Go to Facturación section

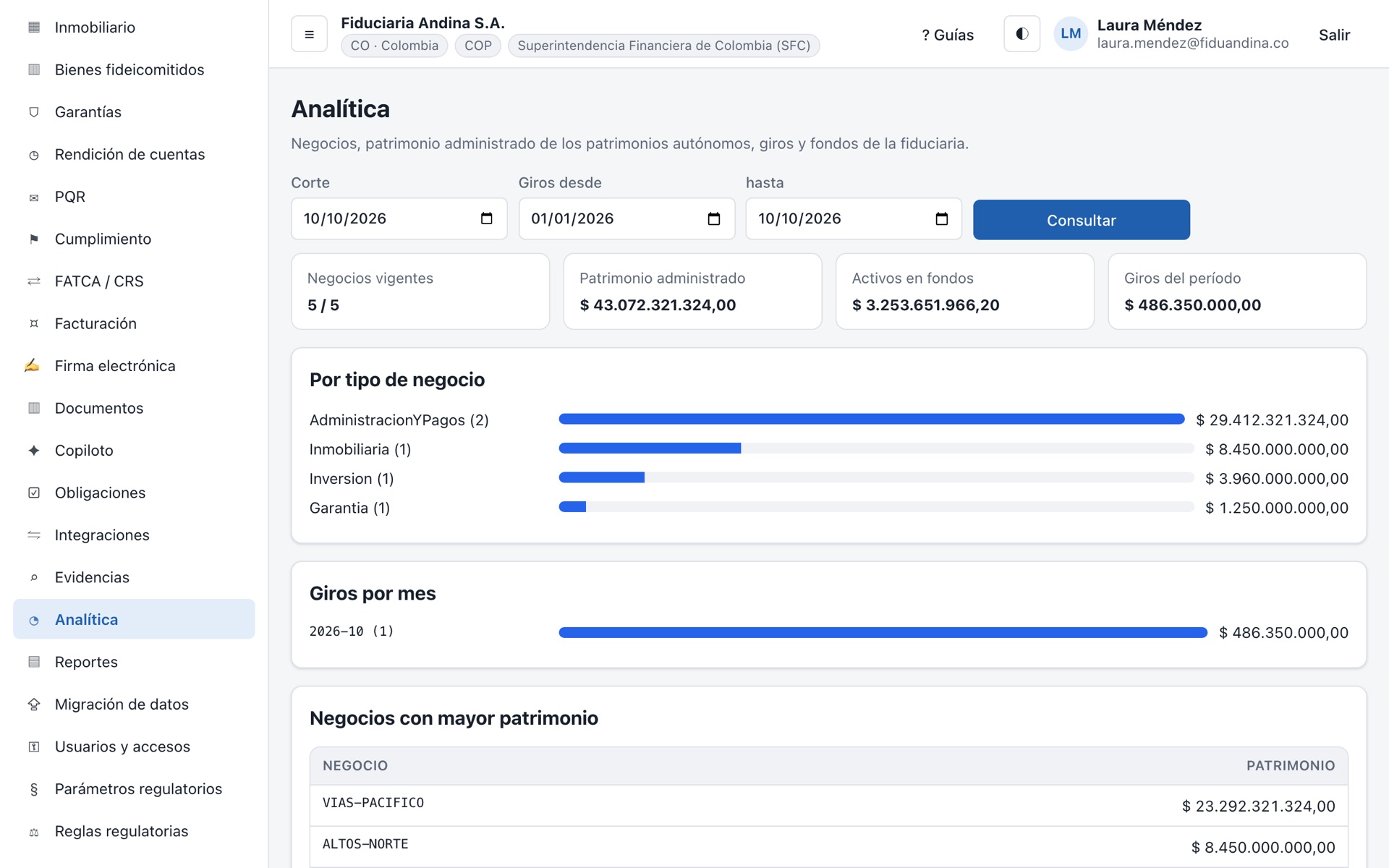(x=134, y=323)
